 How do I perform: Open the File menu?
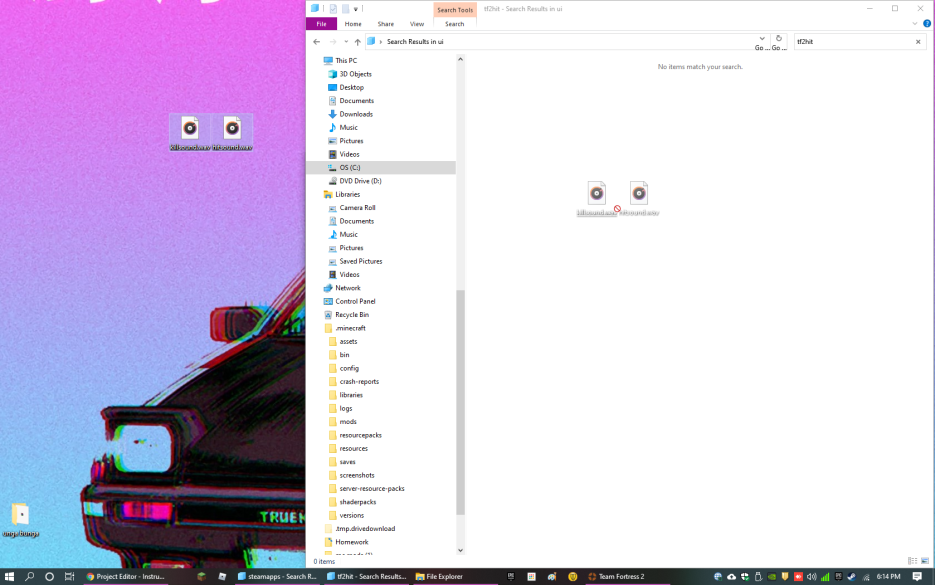pos(320,23)
